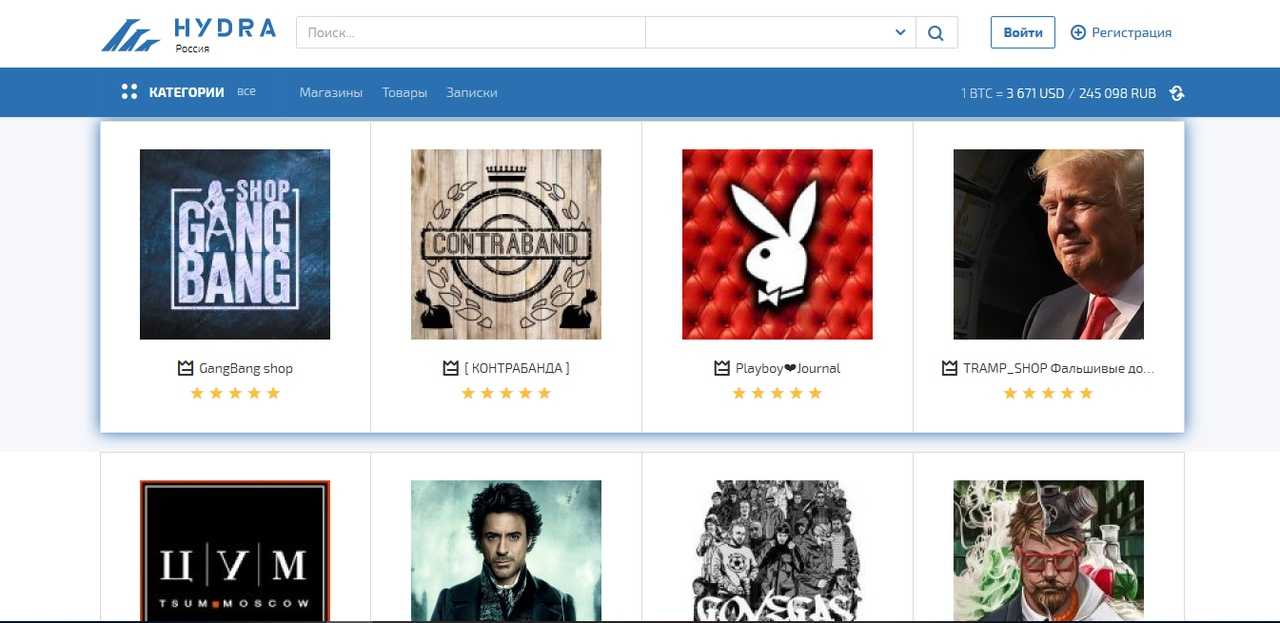Viewport: 1280px width, 623px height.
Task: Click the crown icon next to GangBang shop
Action: click(185, 368)
